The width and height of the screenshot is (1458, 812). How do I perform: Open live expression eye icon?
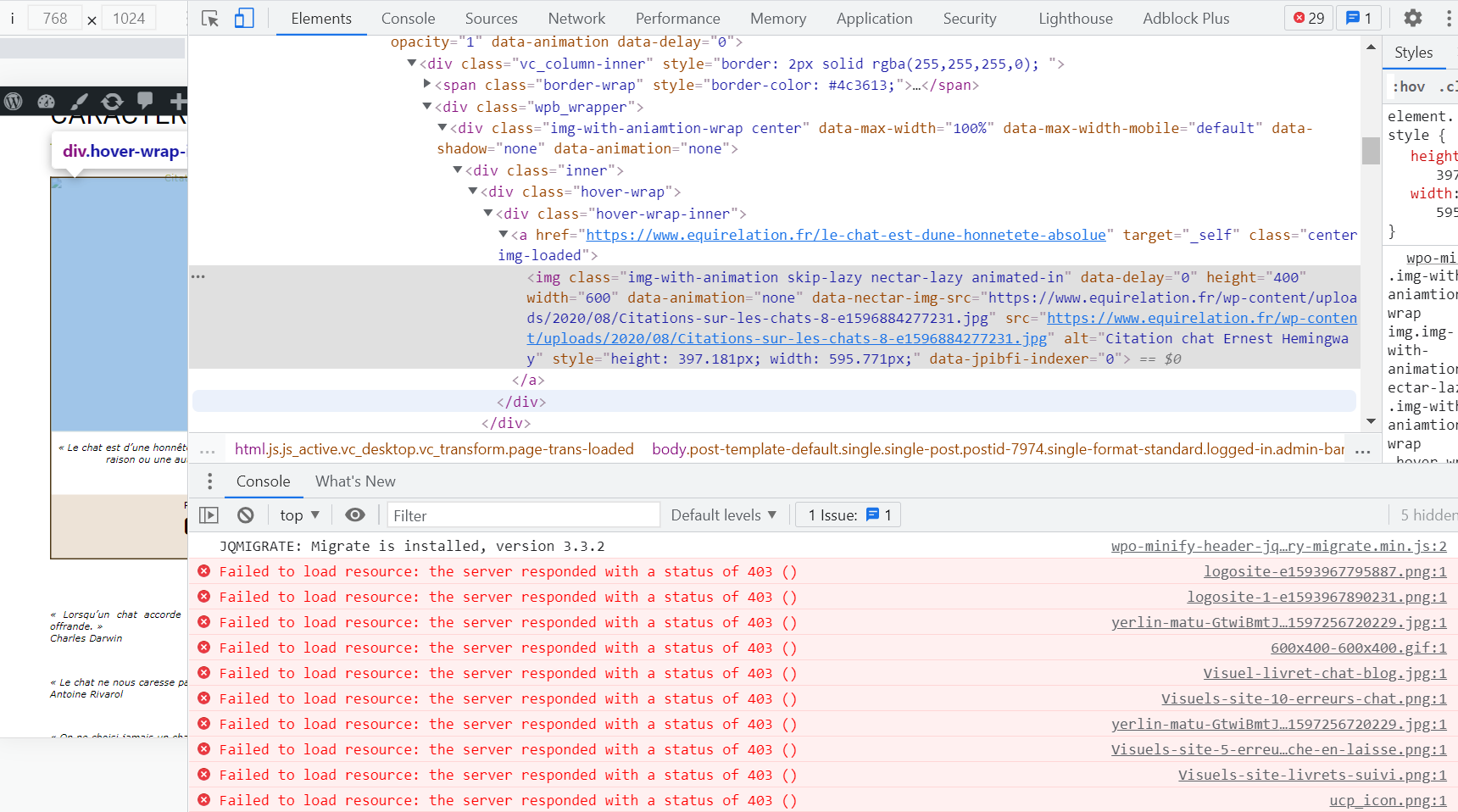tap(355, 515)
